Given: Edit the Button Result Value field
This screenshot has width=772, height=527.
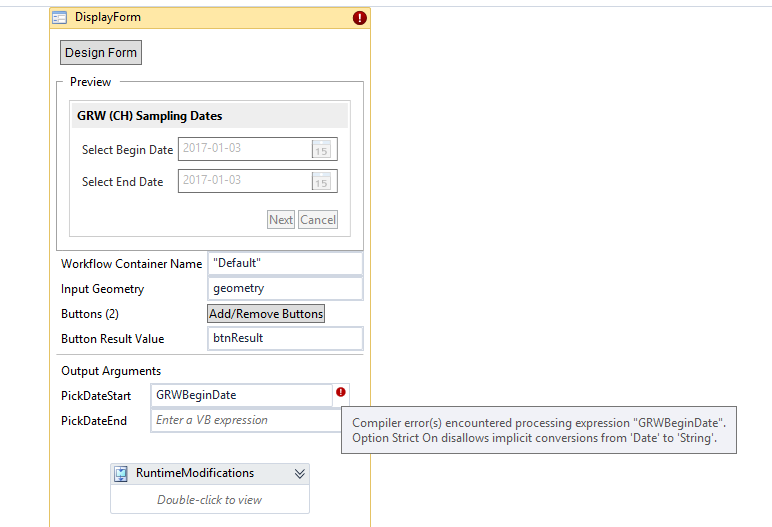Looking at the screenshot, I should pos(286,338).
